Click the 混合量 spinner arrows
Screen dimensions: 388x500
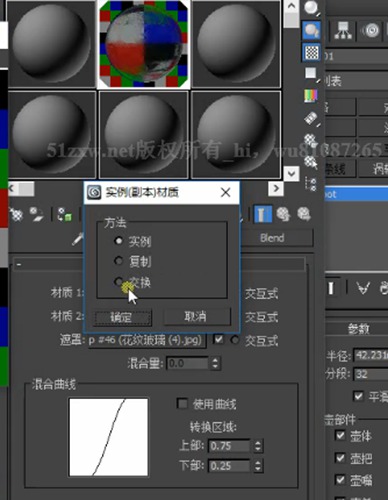(215, 363)
